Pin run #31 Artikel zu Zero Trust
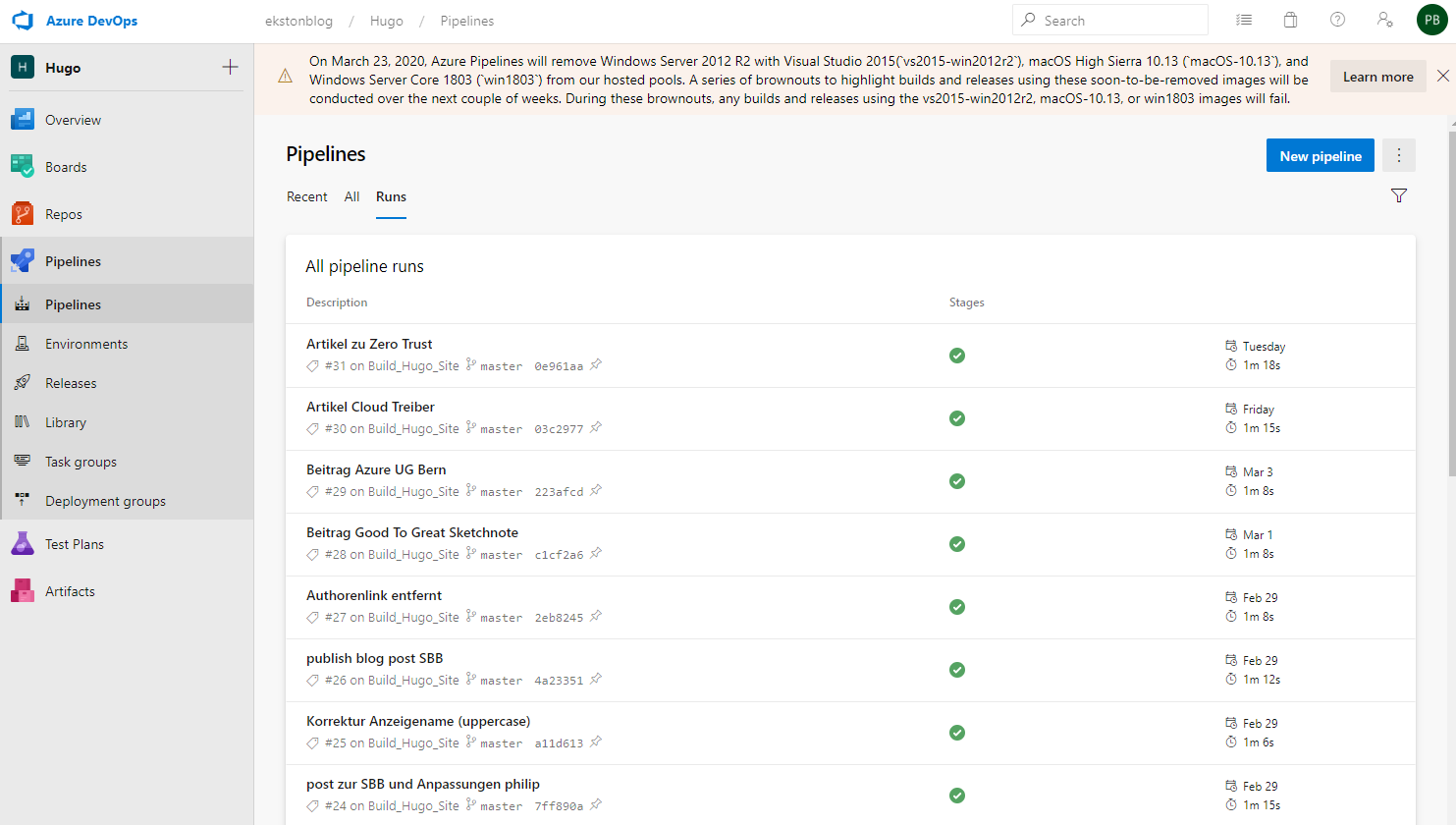This screenshot has width=1456, height=825. (596, 365)
